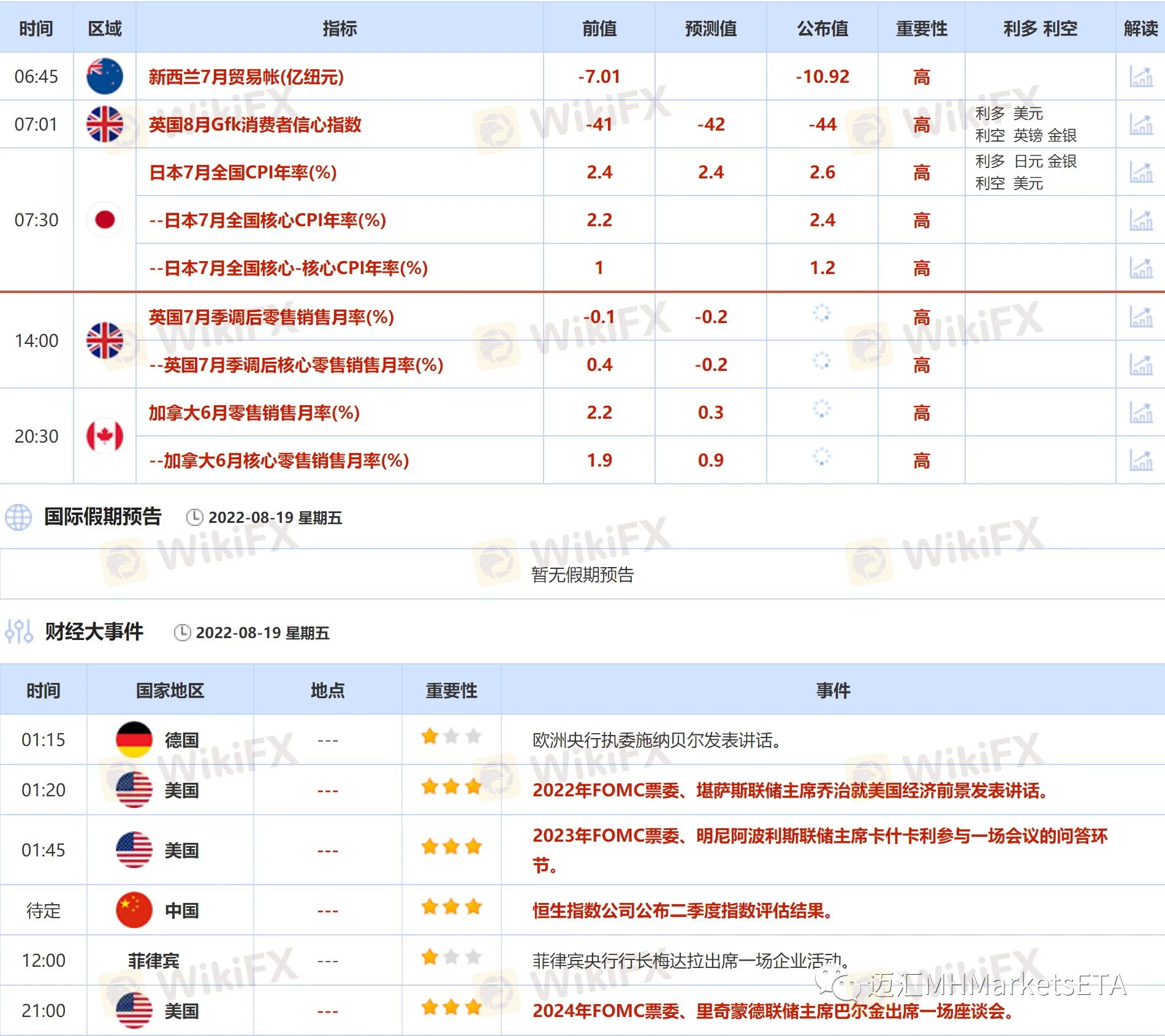This screenshot has width=1165, height=1036.
Task: Click the Japan flag at 07:30
Action: pyautogui.click(x=105, y=219)
